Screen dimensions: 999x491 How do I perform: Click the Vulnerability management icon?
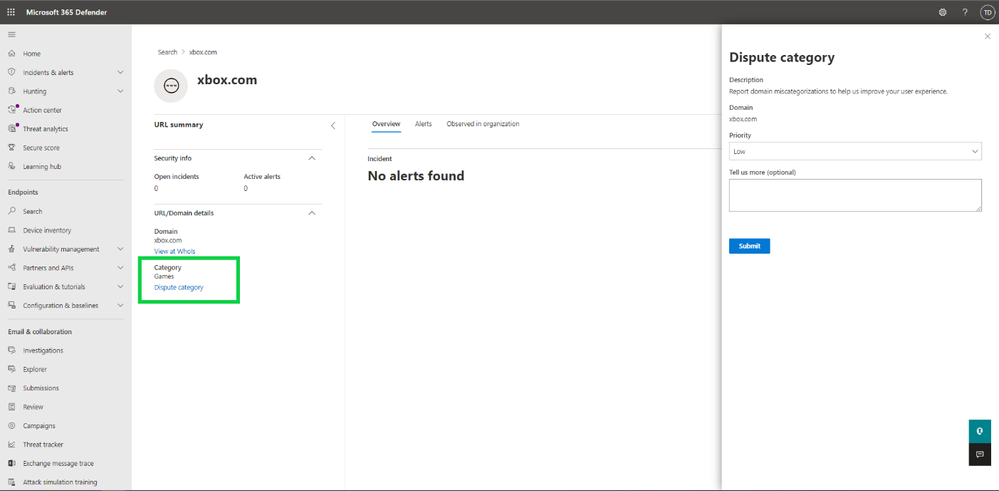tap(11, 249)
